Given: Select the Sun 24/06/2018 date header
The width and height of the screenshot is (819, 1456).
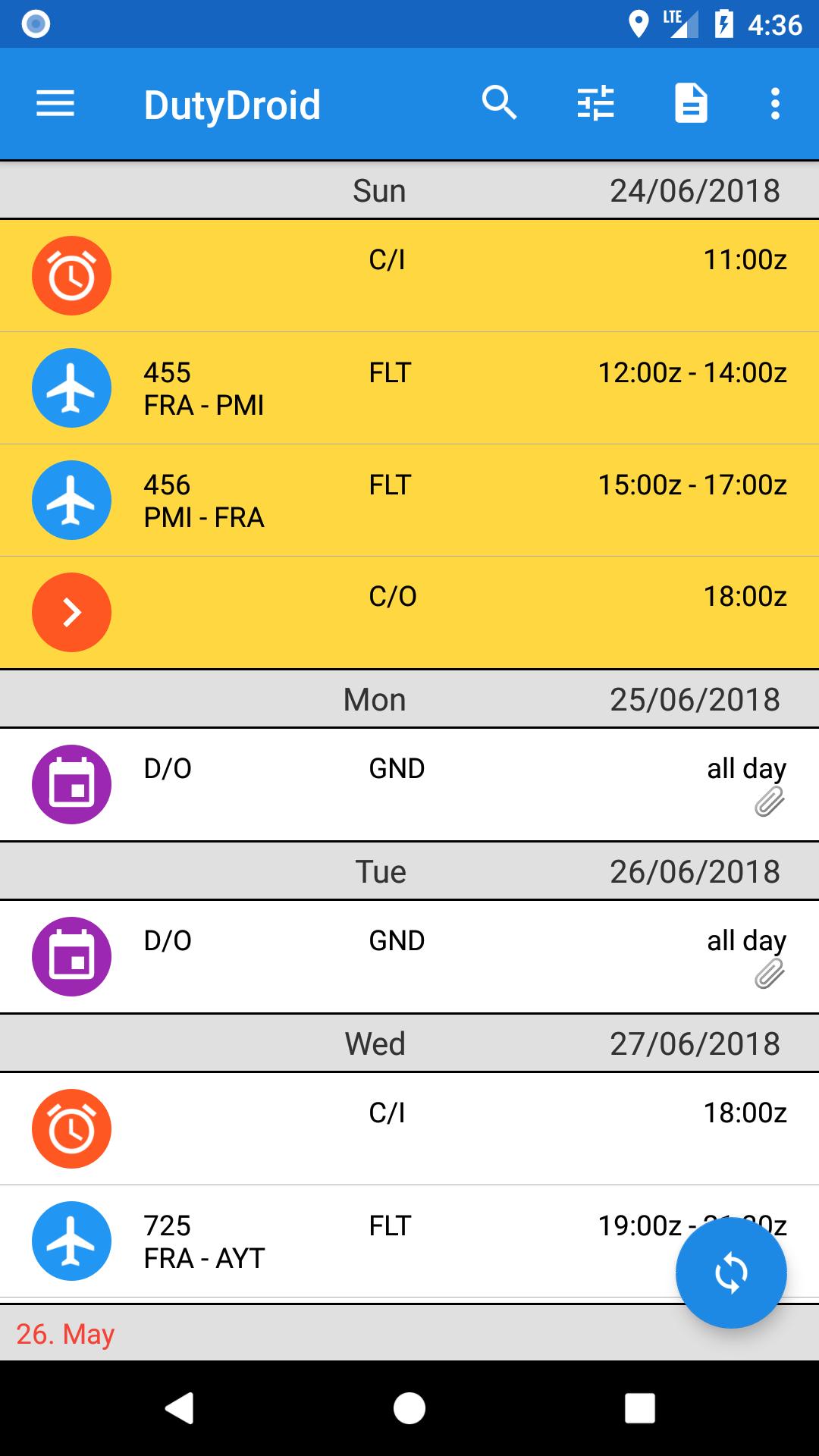Looking at the screenshot, I should point(409,190).
